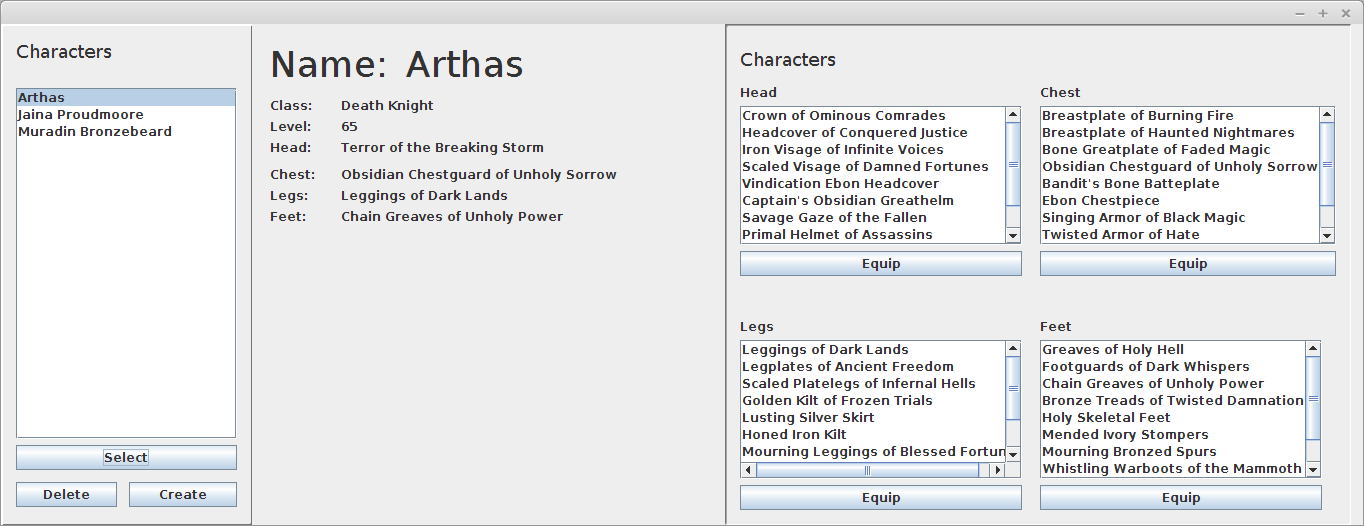Select Captain's Obsidian Greathelm

click(873, 200)
